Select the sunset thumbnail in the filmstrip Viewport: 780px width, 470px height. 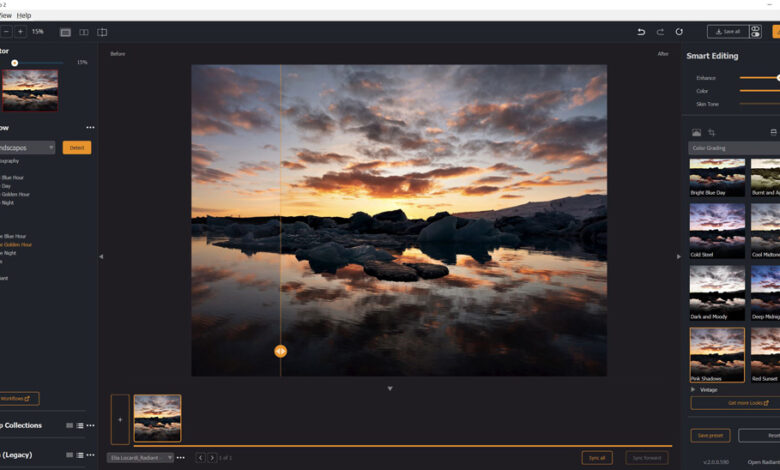157,418
